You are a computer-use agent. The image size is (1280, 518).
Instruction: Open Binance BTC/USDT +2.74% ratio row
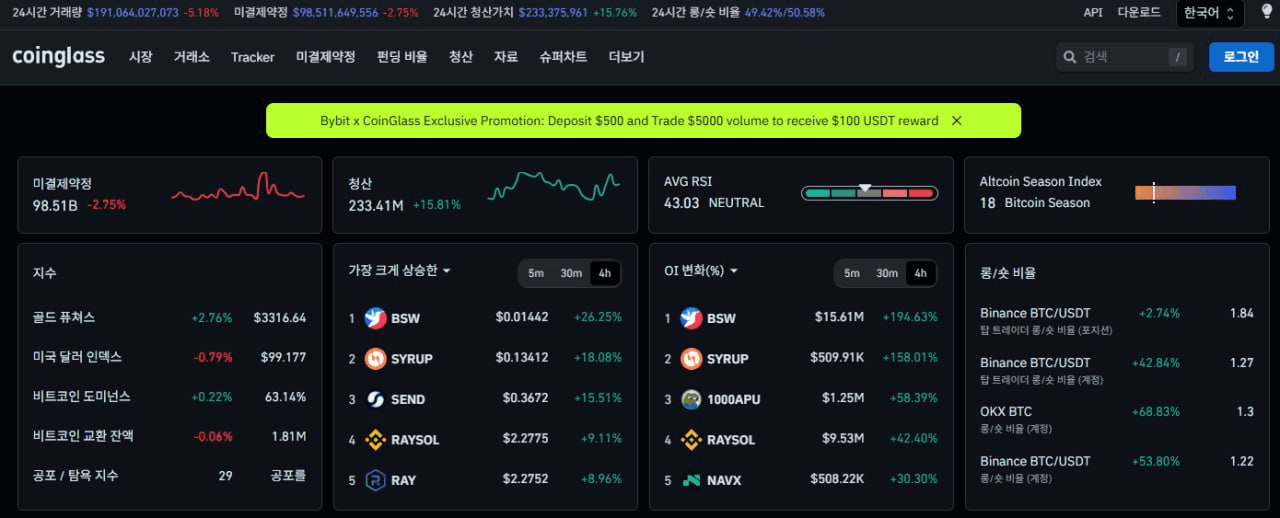click(1116, 320)
